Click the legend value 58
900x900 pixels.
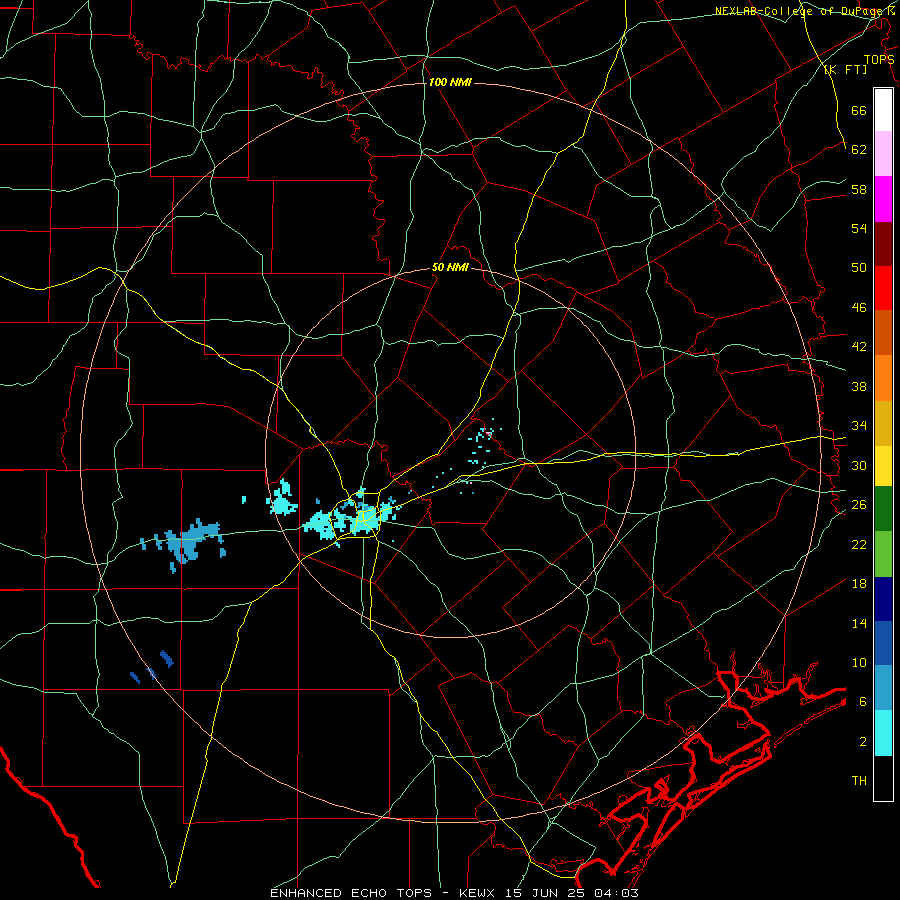859,189
